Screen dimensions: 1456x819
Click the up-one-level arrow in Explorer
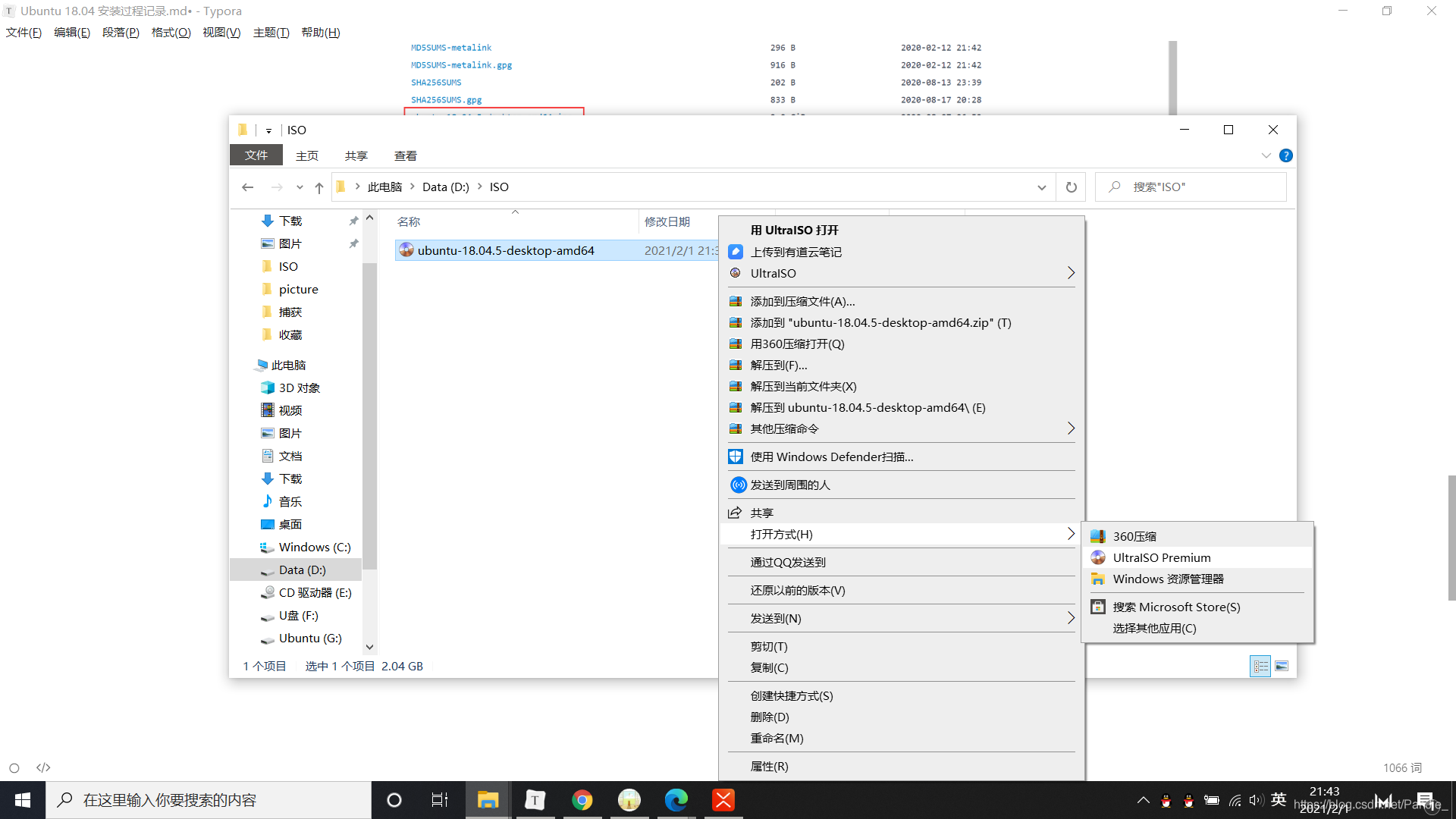(x=319, y=187)
